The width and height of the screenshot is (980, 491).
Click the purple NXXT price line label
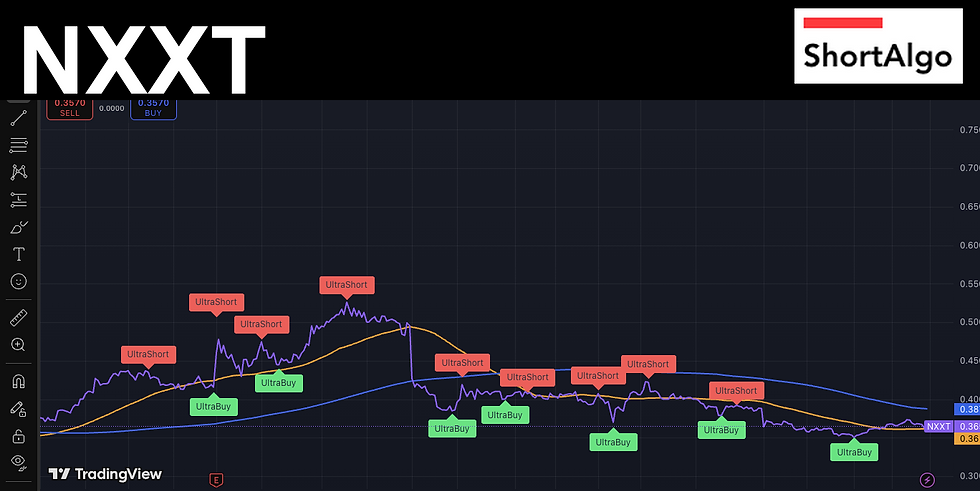938,427
